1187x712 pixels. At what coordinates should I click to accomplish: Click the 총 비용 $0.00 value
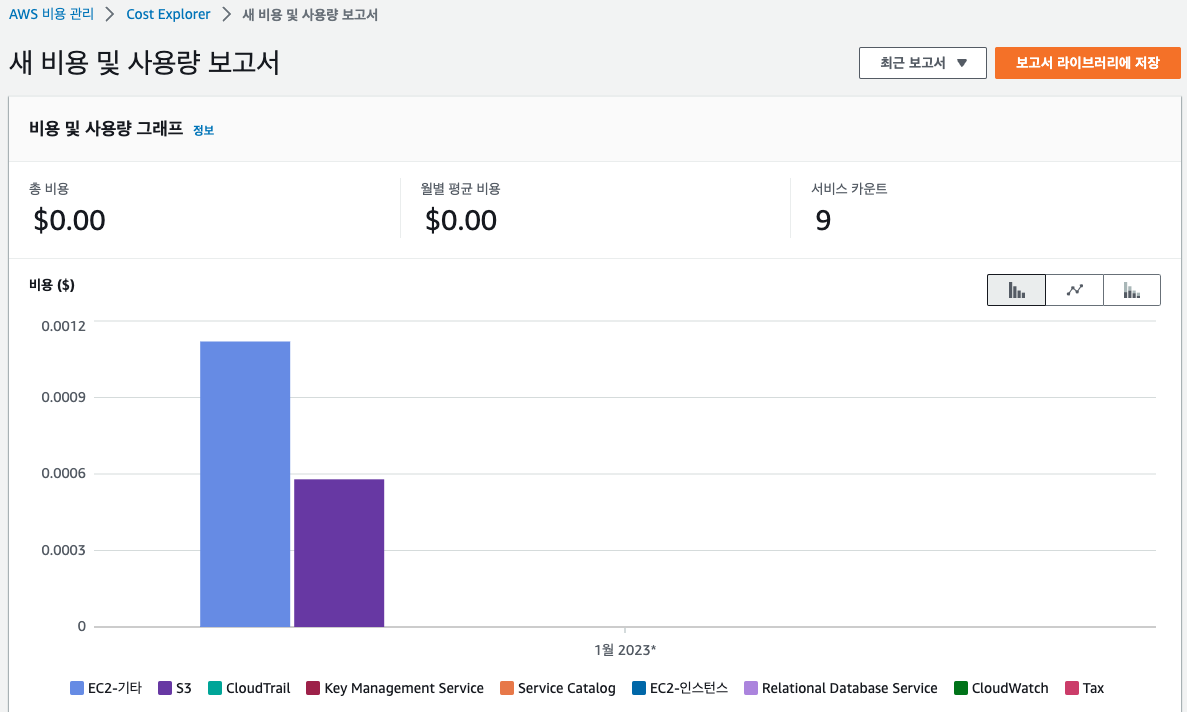pos(70,220)
